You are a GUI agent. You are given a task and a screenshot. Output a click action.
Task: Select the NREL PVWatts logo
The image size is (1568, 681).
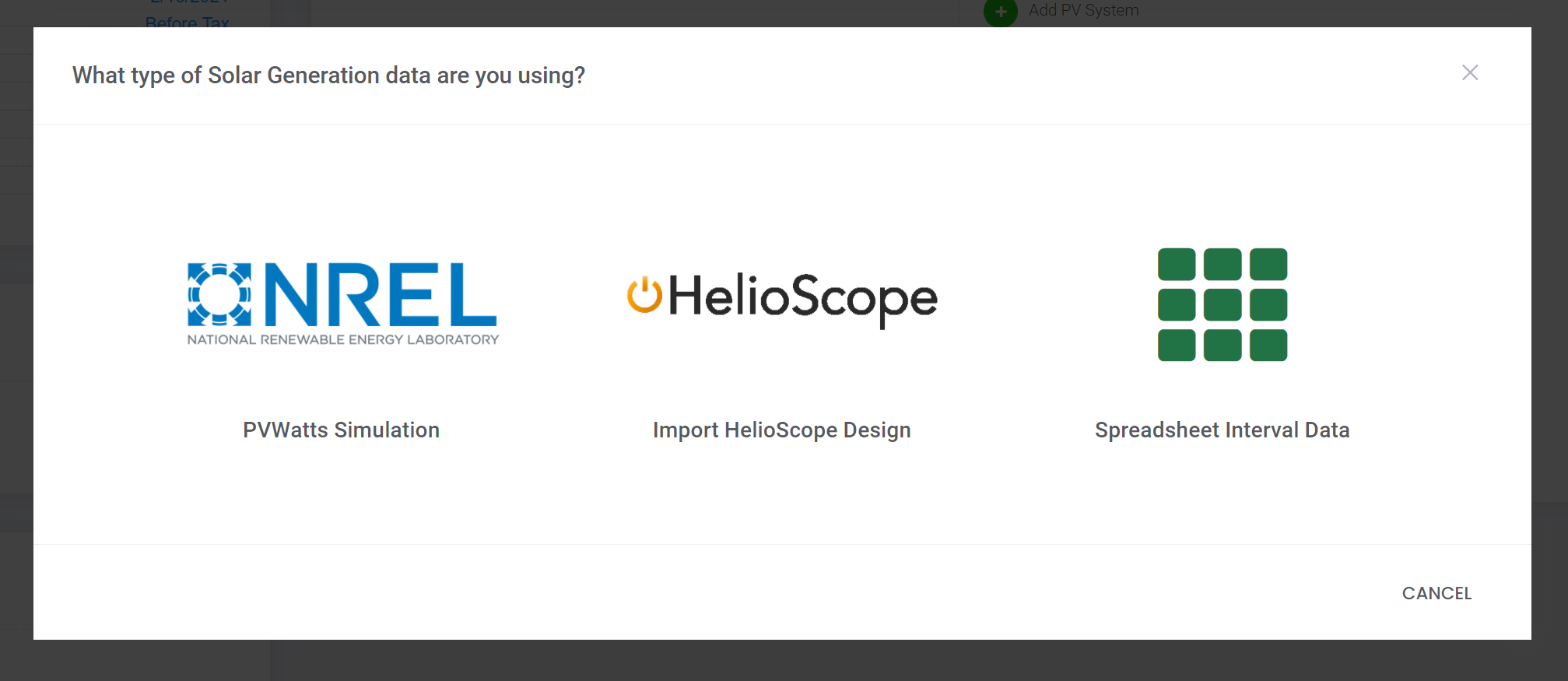[x=342, y=304]
